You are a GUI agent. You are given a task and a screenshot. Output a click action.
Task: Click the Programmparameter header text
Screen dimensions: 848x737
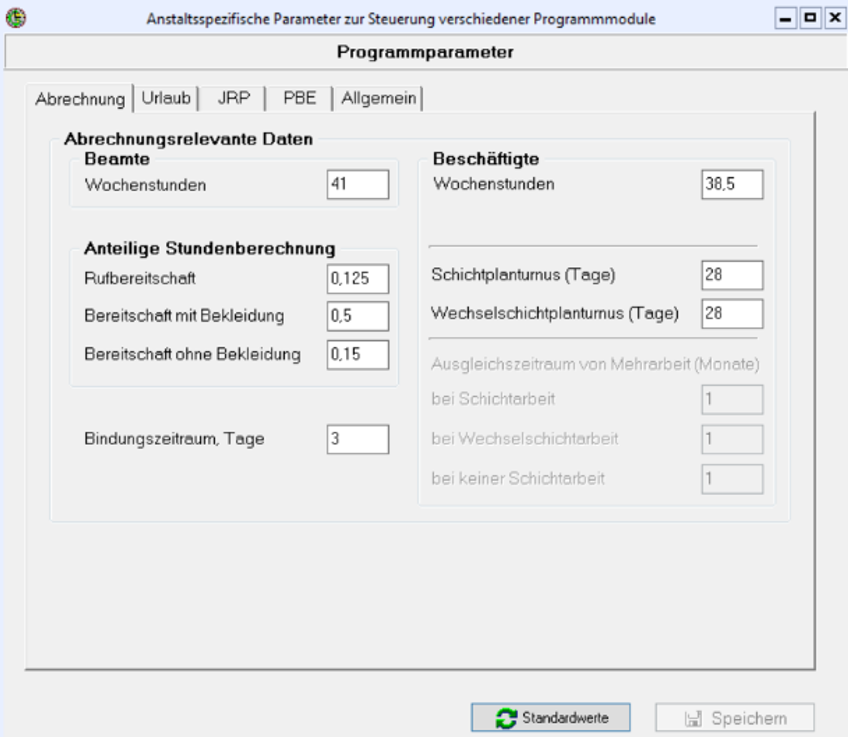[425, 52]
